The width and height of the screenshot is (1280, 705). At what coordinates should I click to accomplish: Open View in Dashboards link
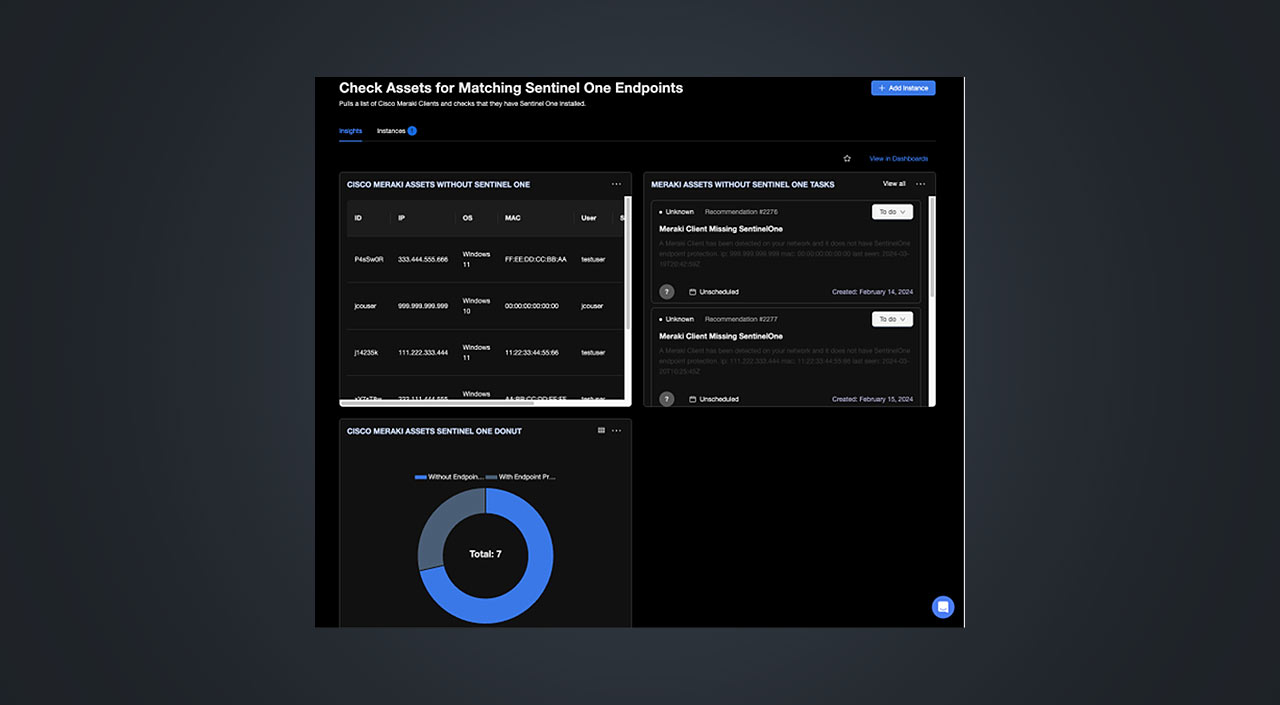[x=898, y=158]
